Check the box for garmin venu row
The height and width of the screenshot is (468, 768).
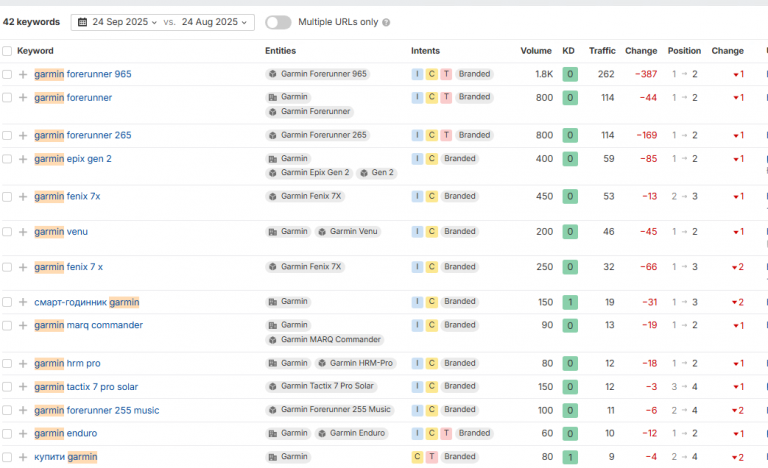click(7, 232)
